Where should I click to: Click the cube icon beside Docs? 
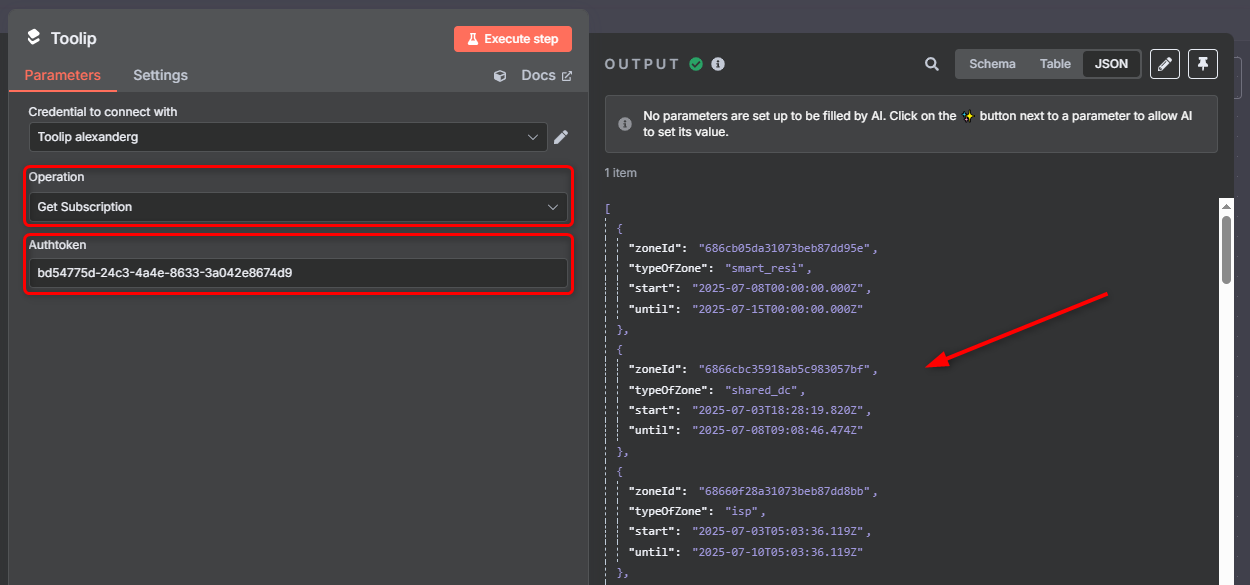pyautogui.click(x=500, y=76)
